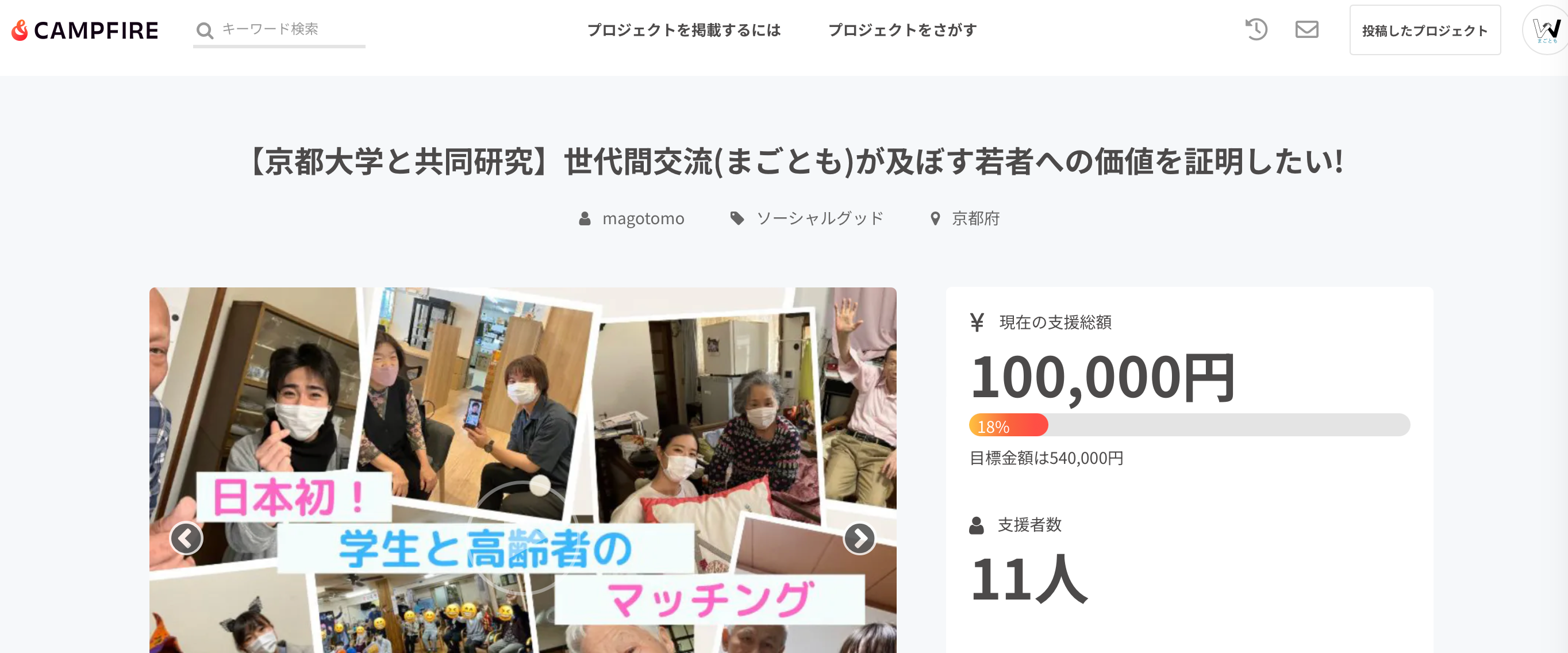1568x653 pixels.
Task: Open the ソーシャルグッド category link
Action: (x=819, y=218)
